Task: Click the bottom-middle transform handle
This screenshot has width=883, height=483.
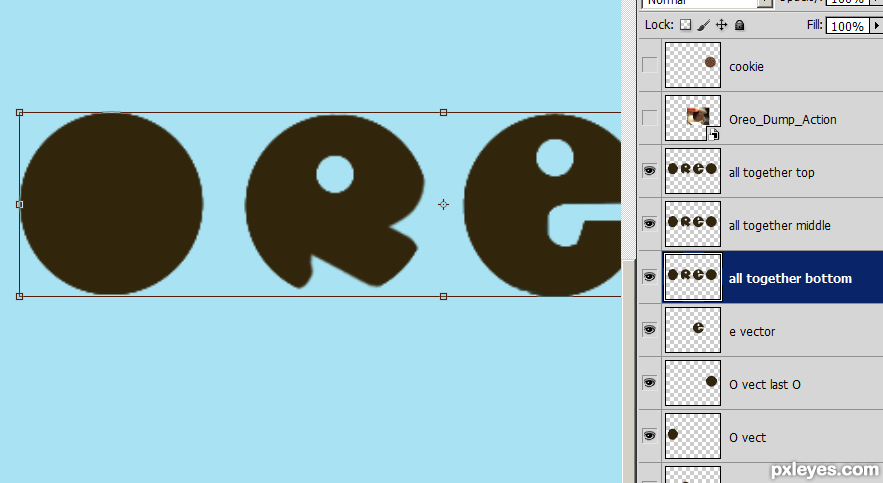Action: click(443, 296)
